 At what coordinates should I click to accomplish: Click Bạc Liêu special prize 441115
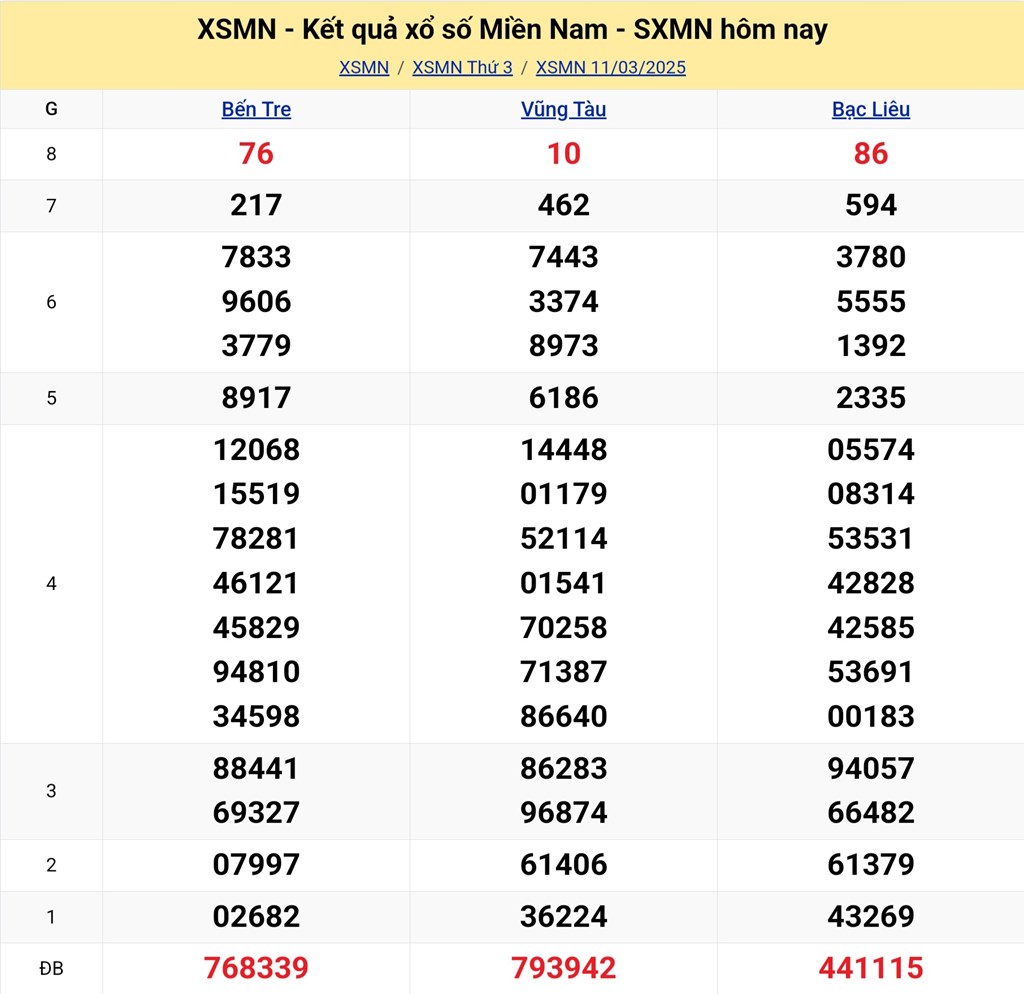point(871,968)
